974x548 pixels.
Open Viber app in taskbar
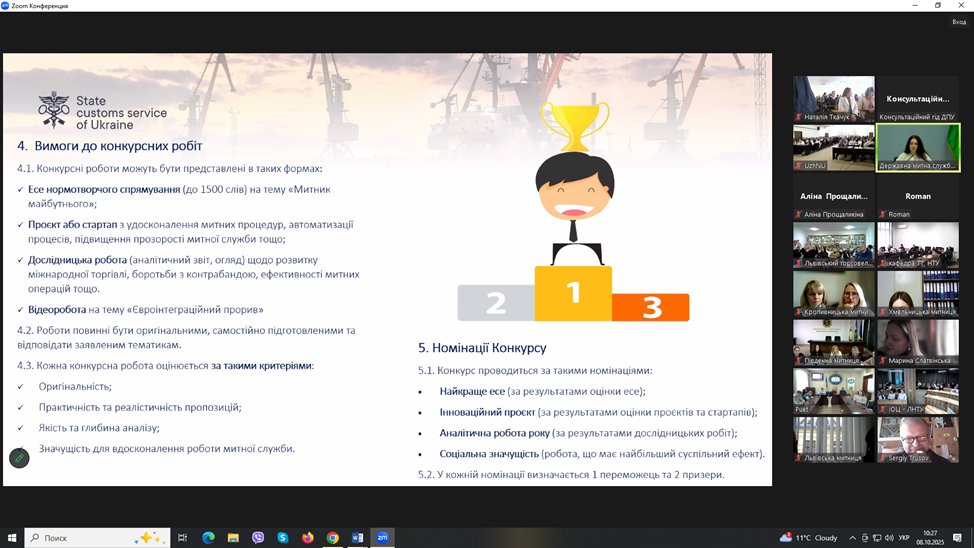[258, 537]
